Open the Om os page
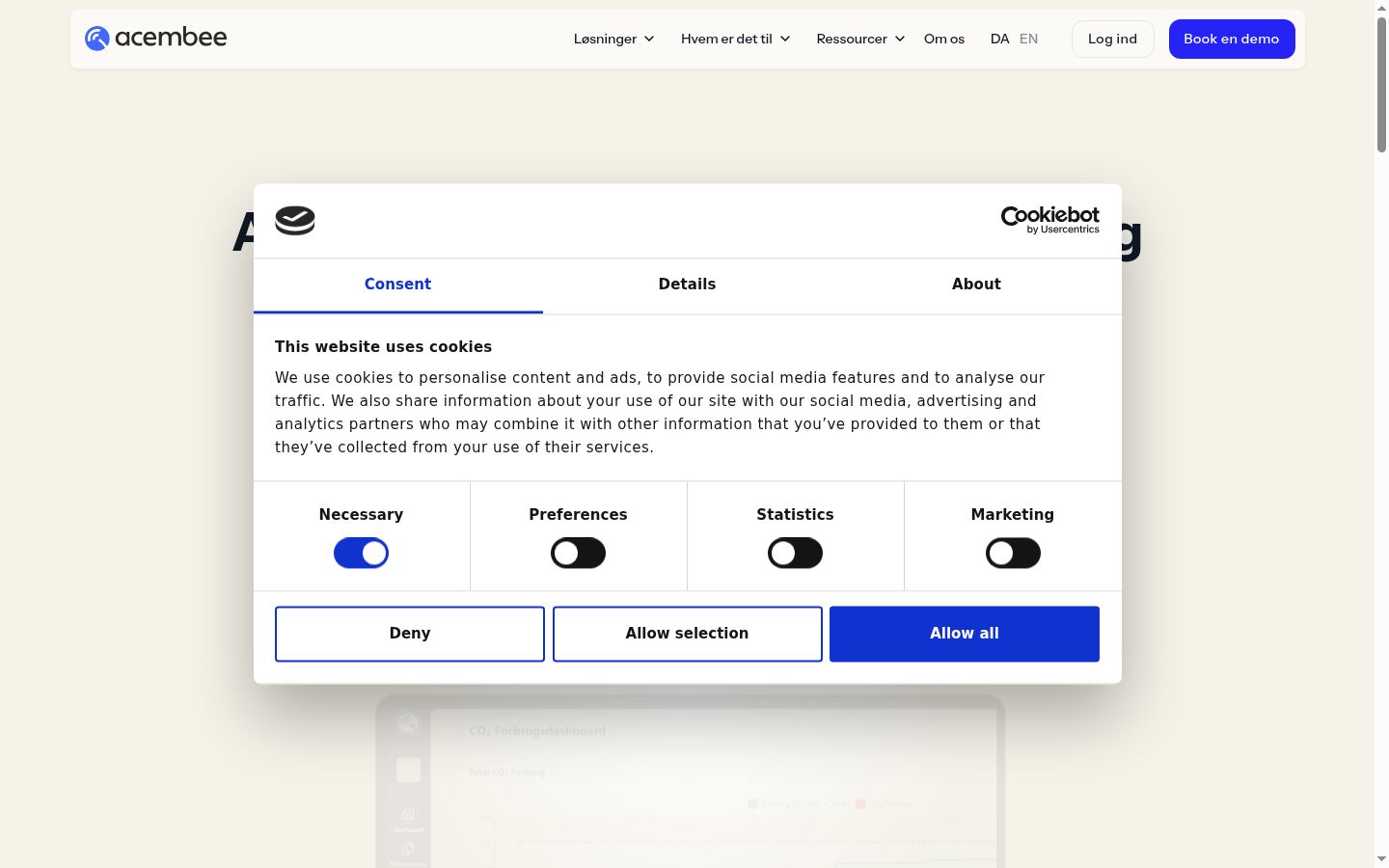This screenshot has height=868, width=1389. point(944,39)
